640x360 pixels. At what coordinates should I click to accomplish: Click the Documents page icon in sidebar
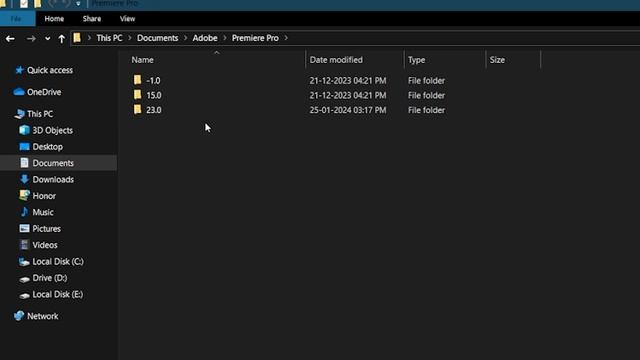tap(24, 163)
